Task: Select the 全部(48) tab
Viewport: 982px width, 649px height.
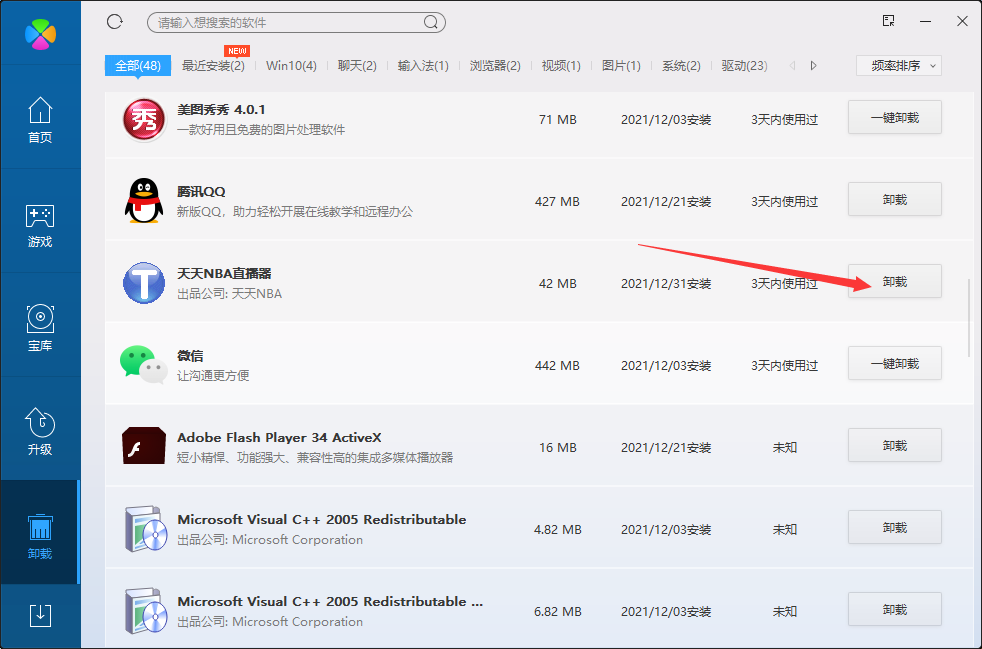Action: point(138,65)
